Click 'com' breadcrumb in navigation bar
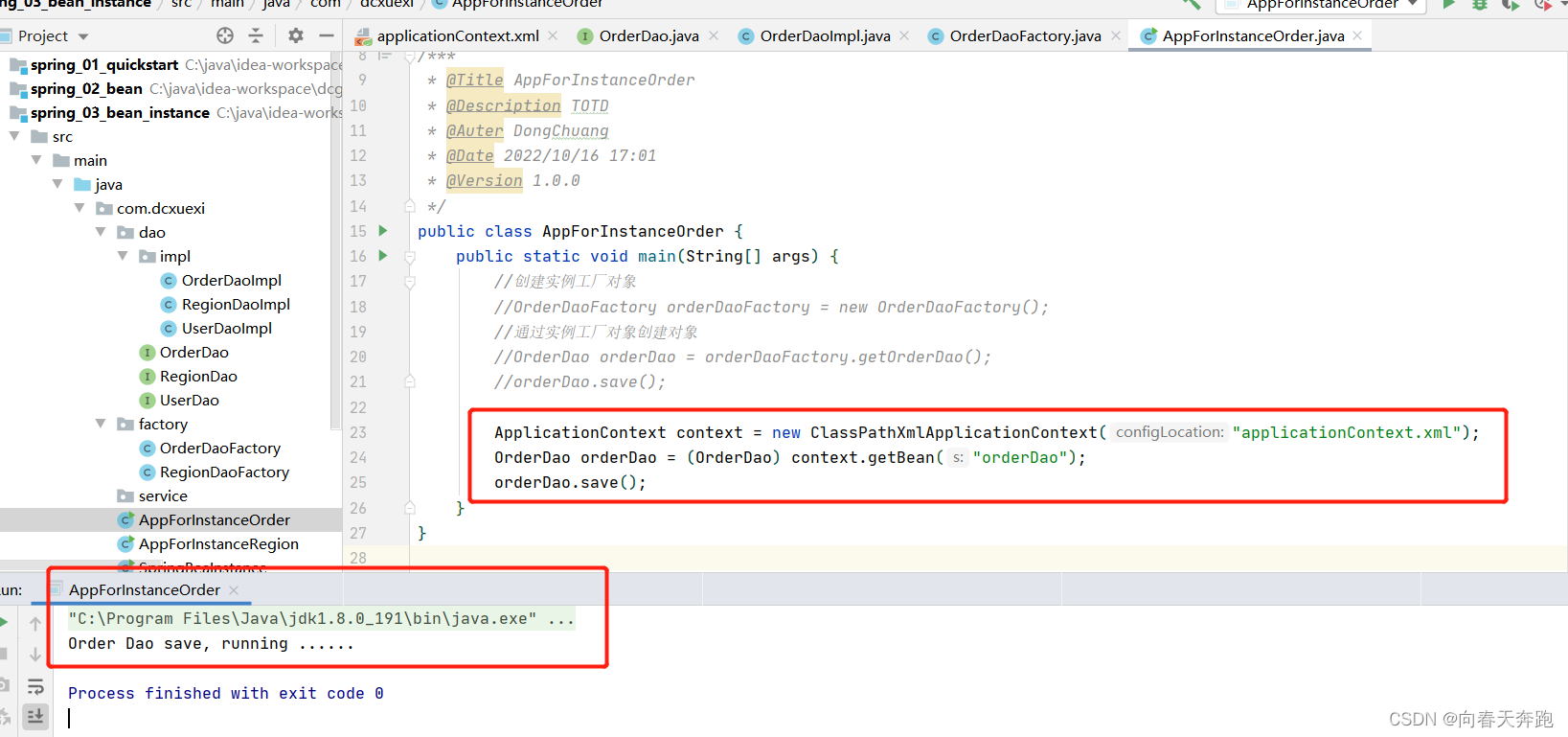The height and width of the screenshot is (737, 1568). 326,5
